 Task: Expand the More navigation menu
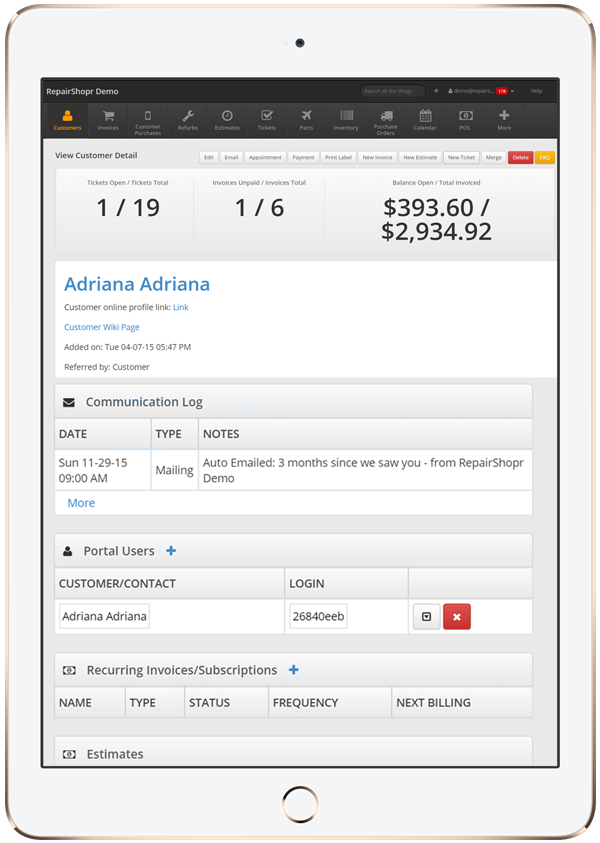pyautogui.click(x=504, y=120)
